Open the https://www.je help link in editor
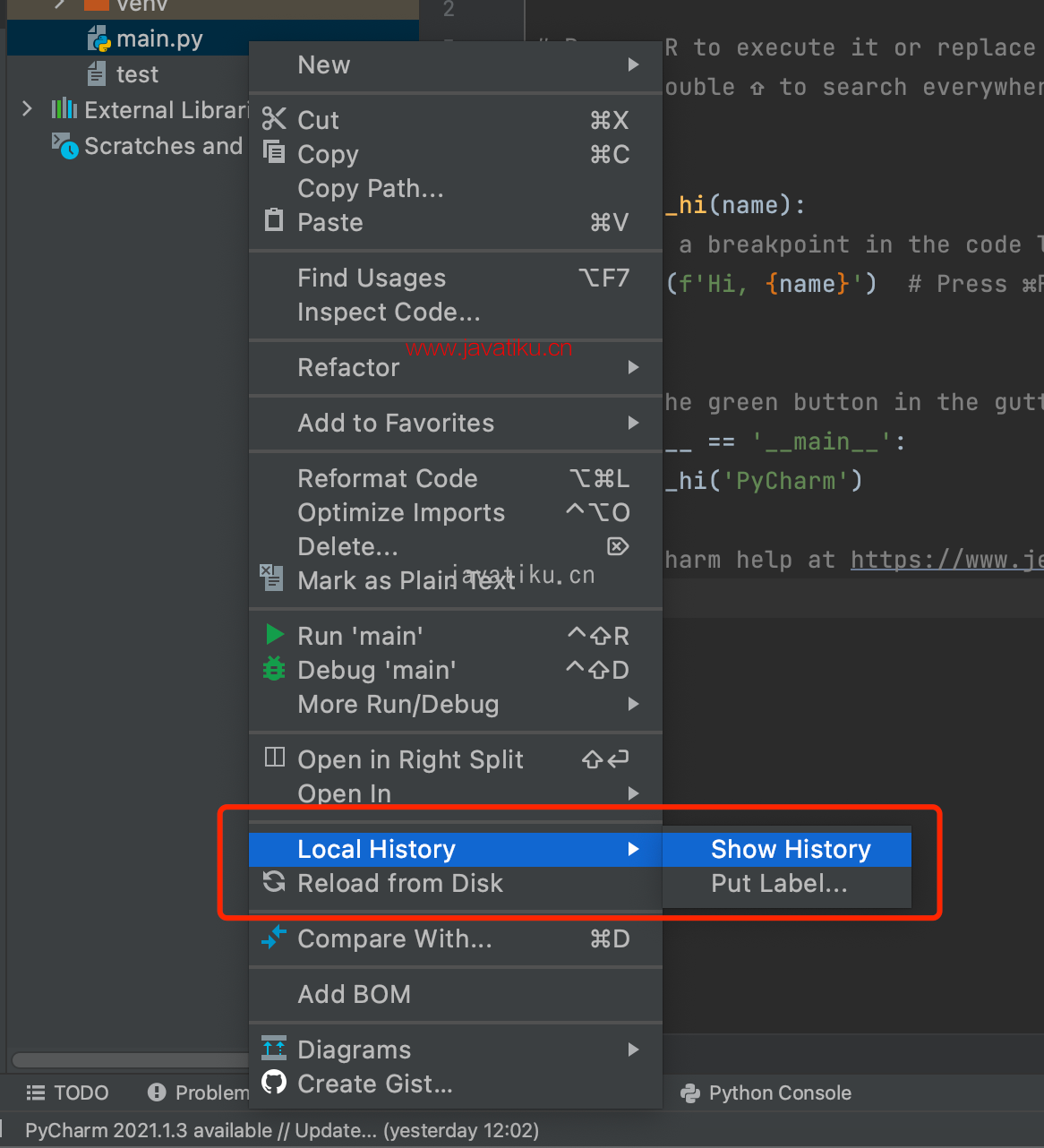This screenshot has height=1148, width=1044. (x=946, y=560)
